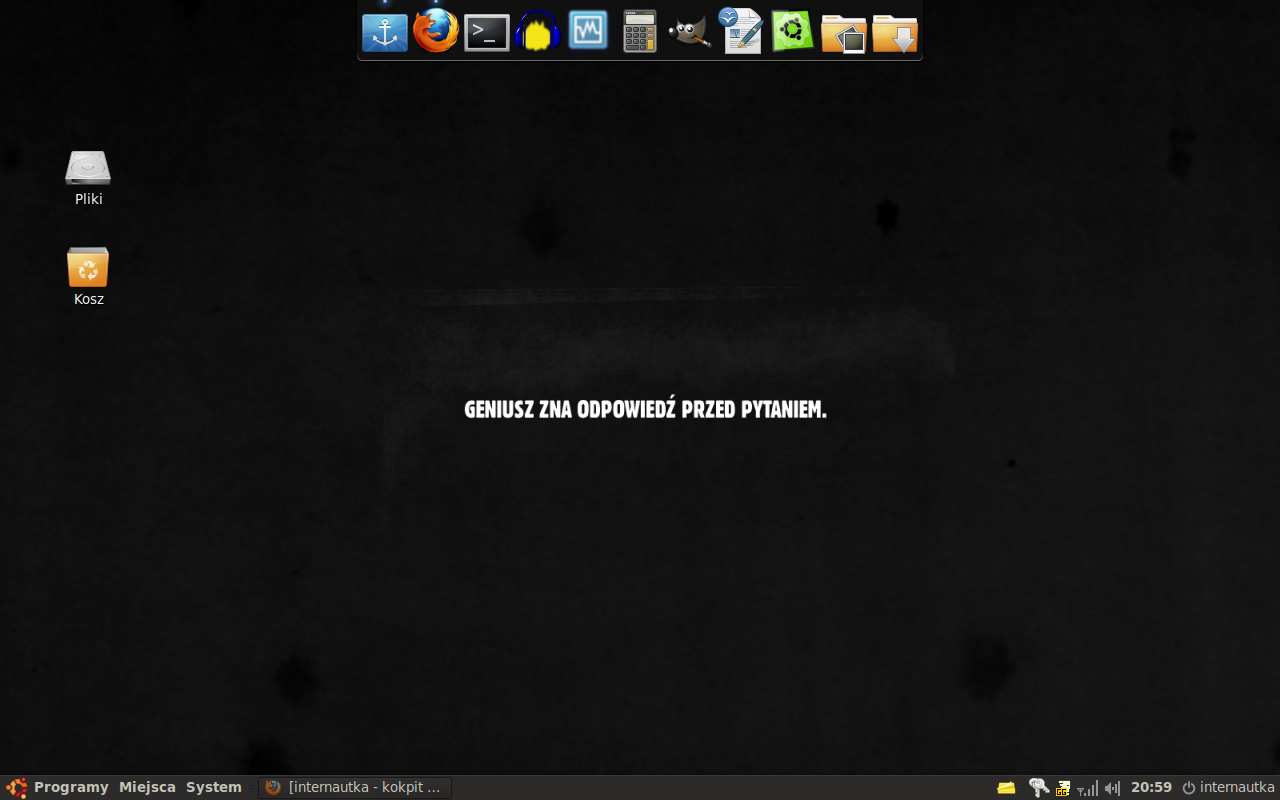This screenshot has width=1280, height=800.
Task: Switch to the internautka - kokpit Firefox window
Action: coord(355,788)
